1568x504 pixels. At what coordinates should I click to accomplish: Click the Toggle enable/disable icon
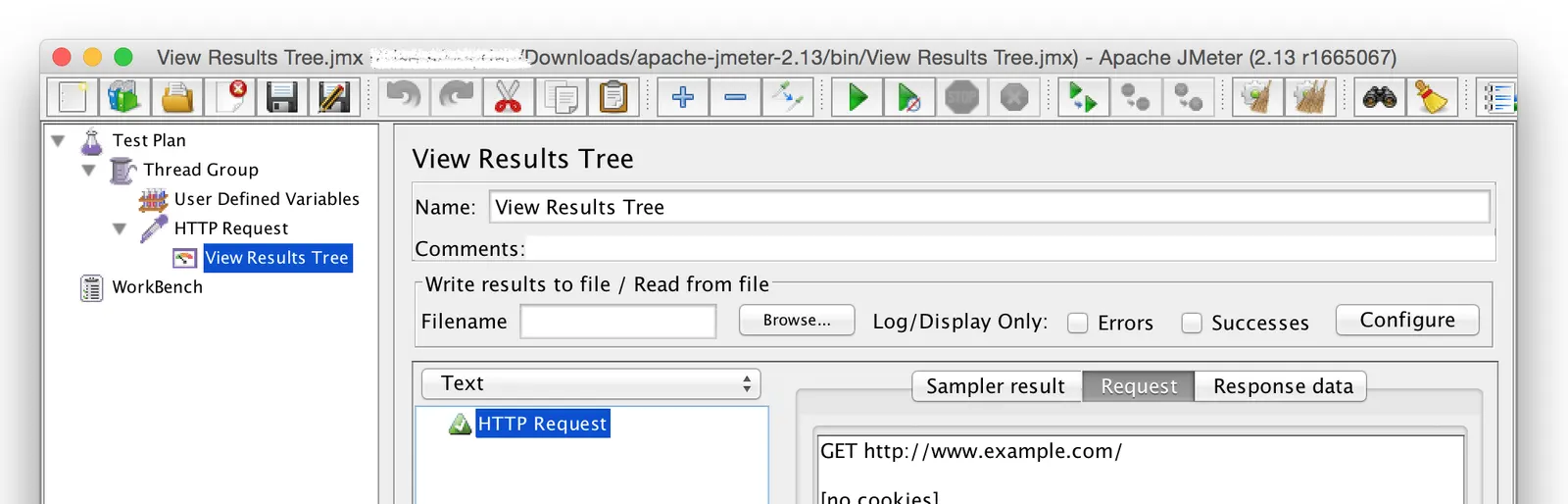pos(788,97)
